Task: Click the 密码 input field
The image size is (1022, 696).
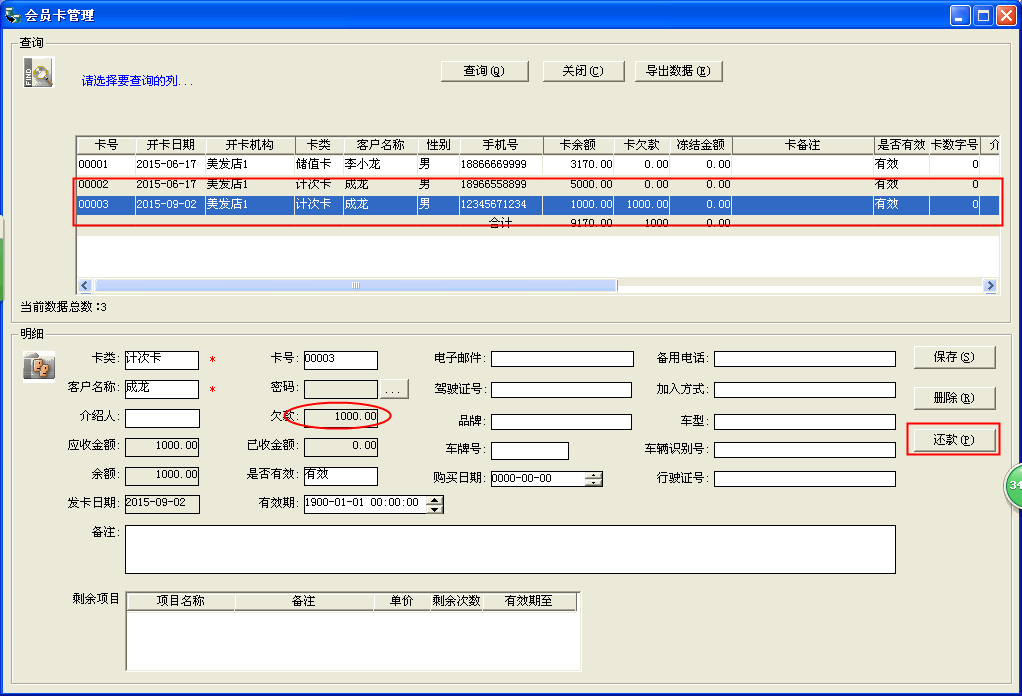Action: tap(341, 389)
